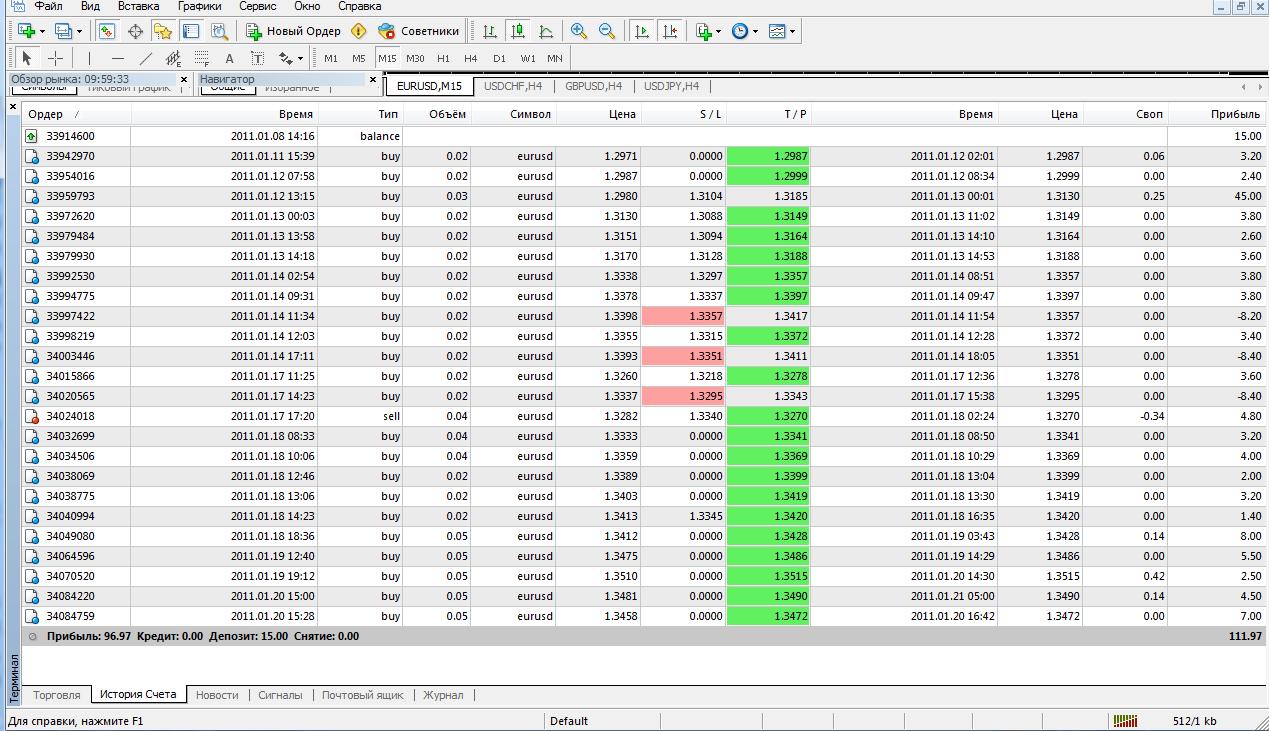The image size is (1269, 731).
Task: Open dropdown arrow next to Periods clock
Action: [755, 31]
